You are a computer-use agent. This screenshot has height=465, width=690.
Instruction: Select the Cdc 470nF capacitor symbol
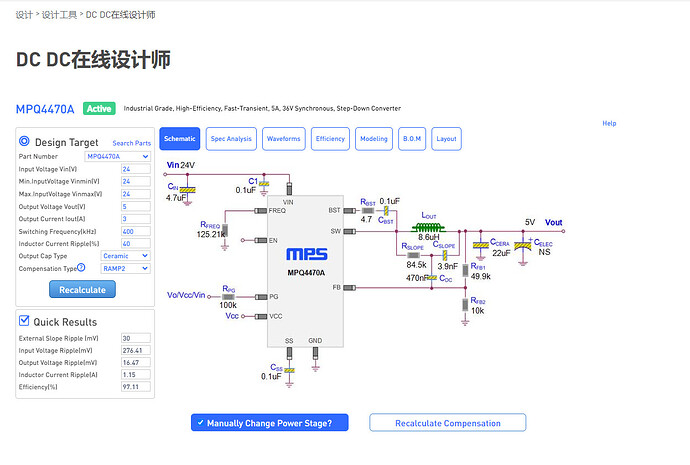[x=432, y=278]
